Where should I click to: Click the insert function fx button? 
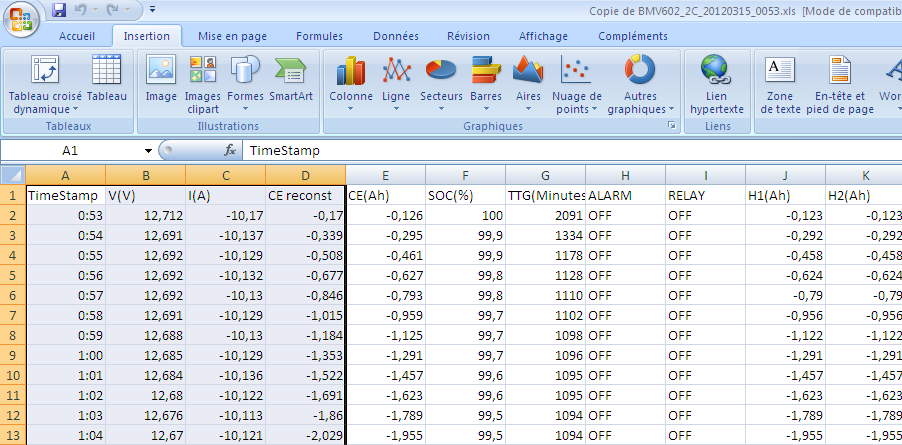[230, 151]
